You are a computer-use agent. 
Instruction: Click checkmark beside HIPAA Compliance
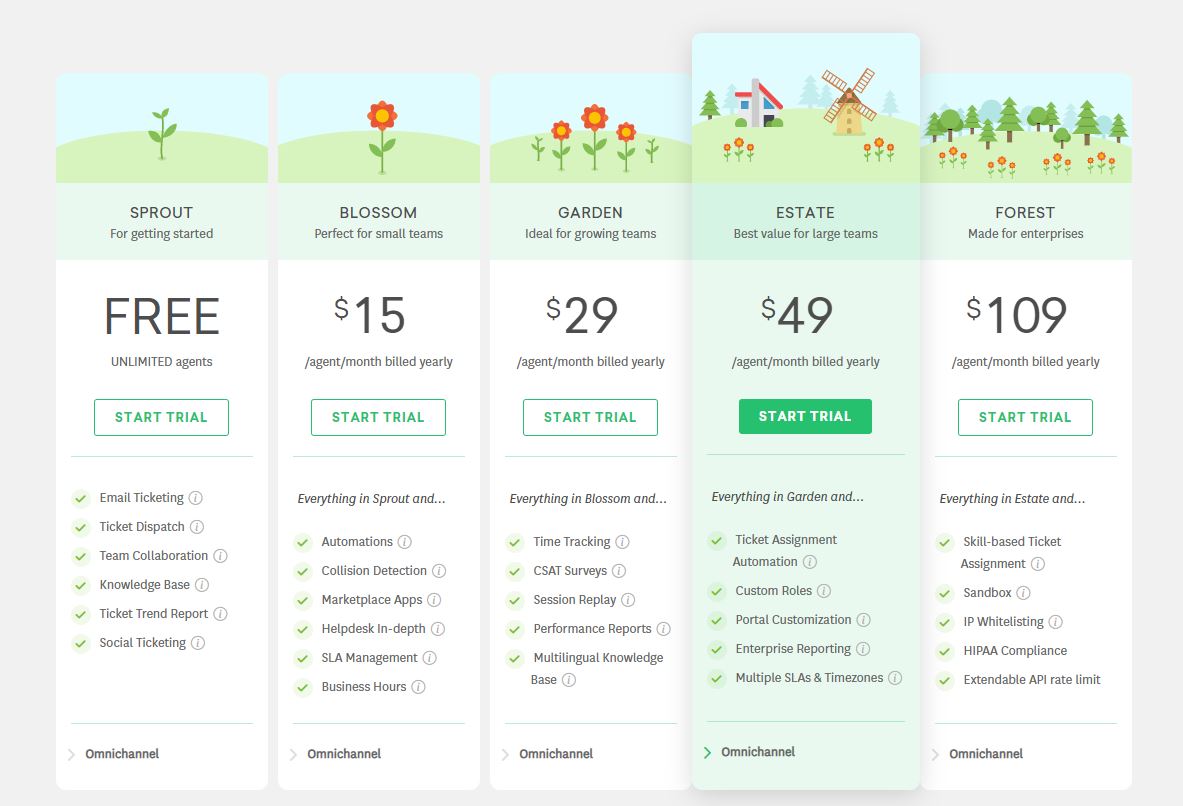[x=945, y=651]
